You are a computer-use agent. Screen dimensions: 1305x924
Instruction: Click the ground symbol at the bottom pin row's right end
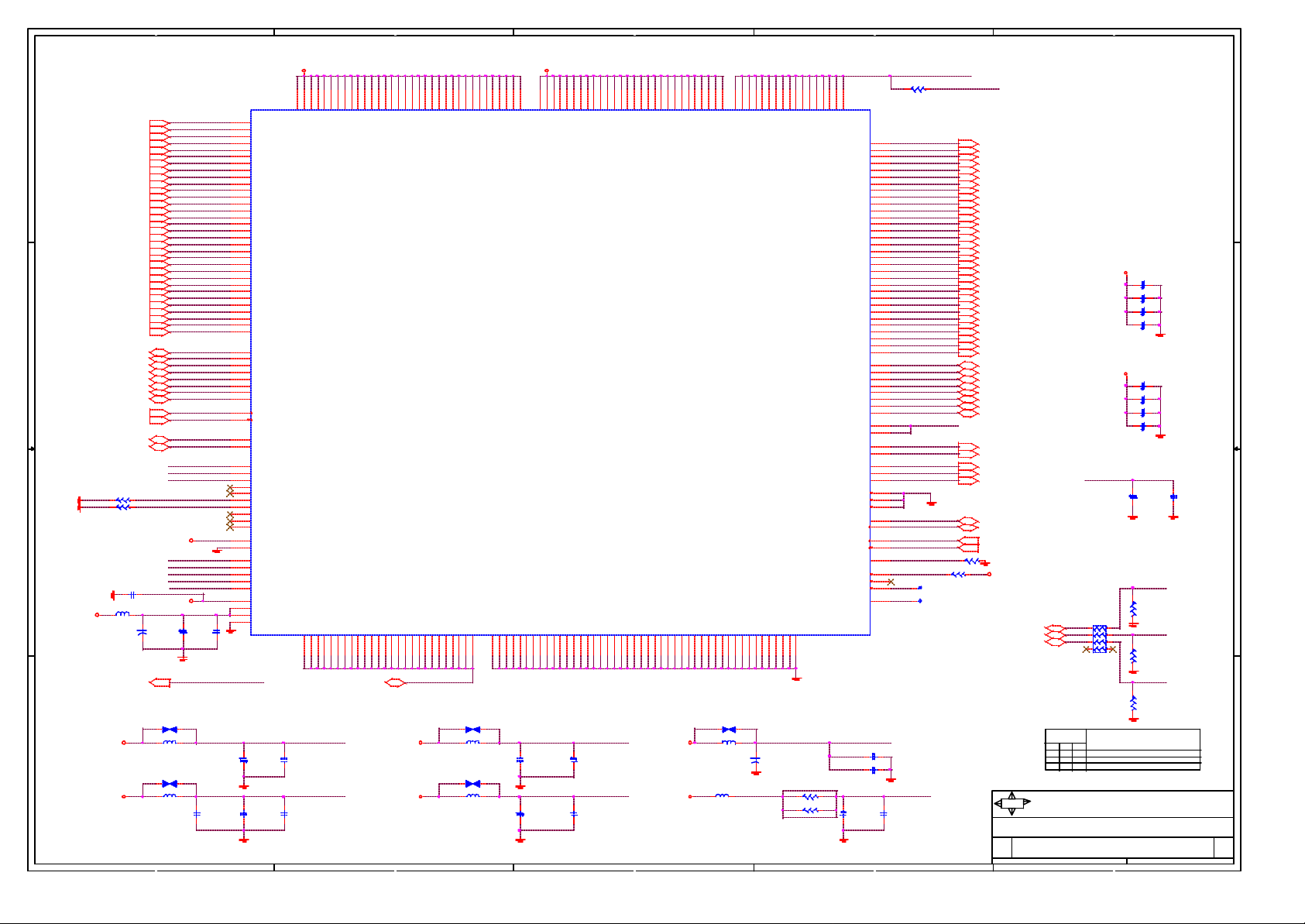click(796, 678)
